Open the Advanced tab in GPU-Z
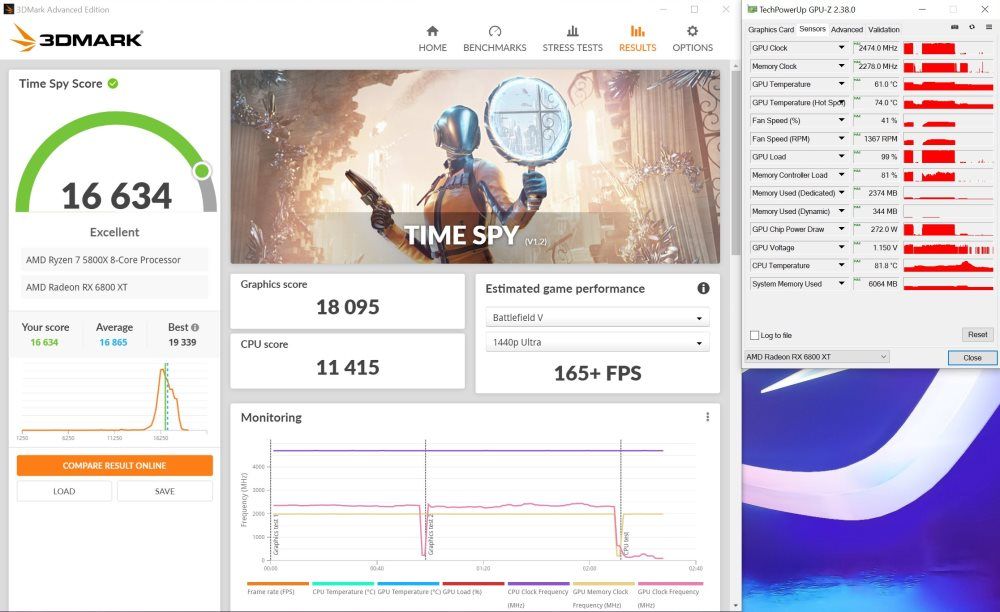 tap(846, 29)
